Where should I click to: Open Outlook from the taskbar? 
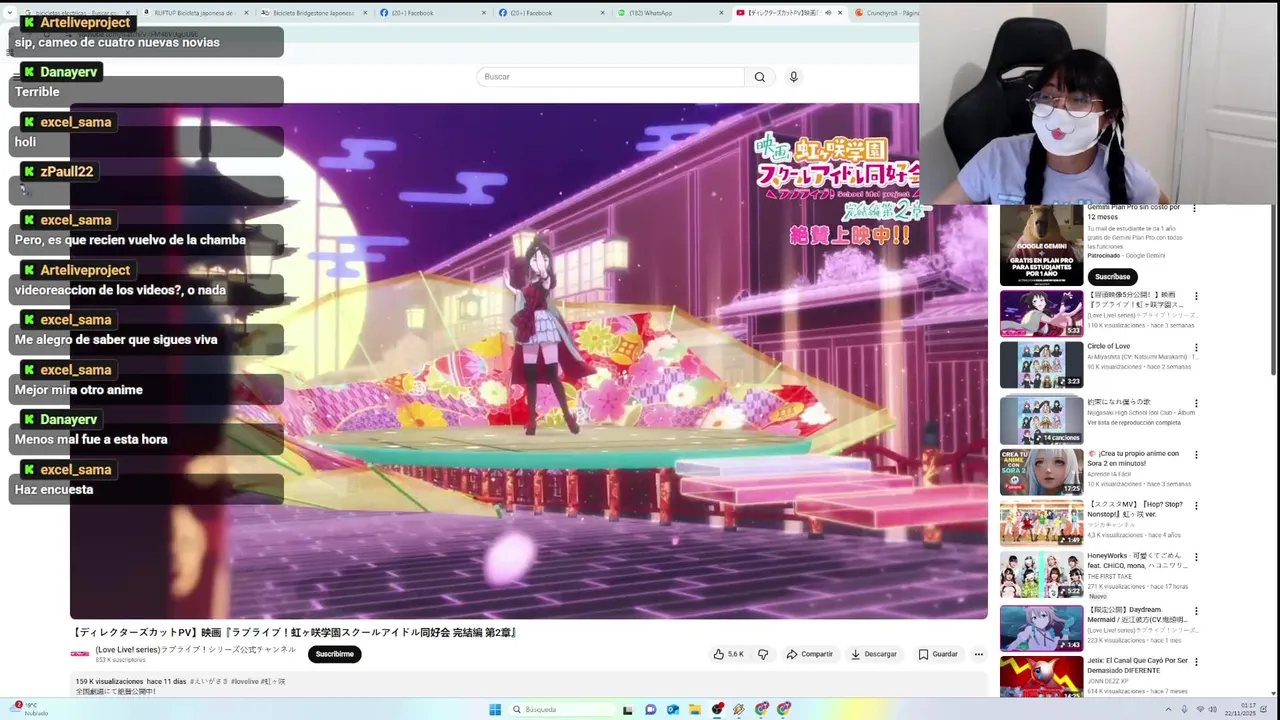coord(673,709)
